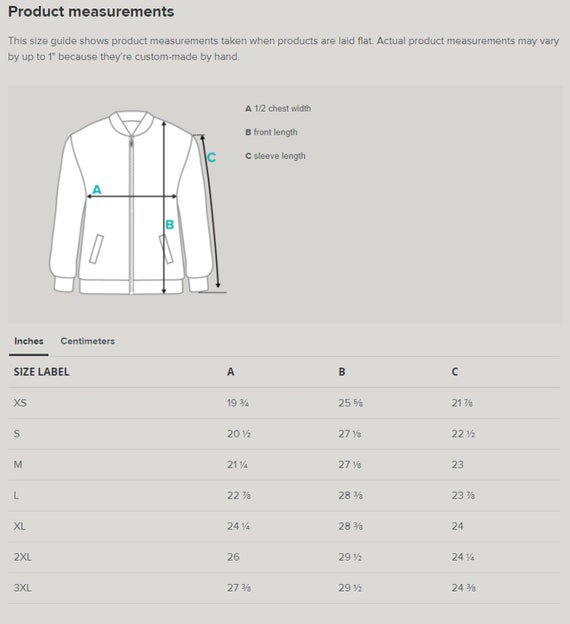This screenshot has width=570, height=624.
Task: Click the B front length legend label
Action: tap(271, 132)
